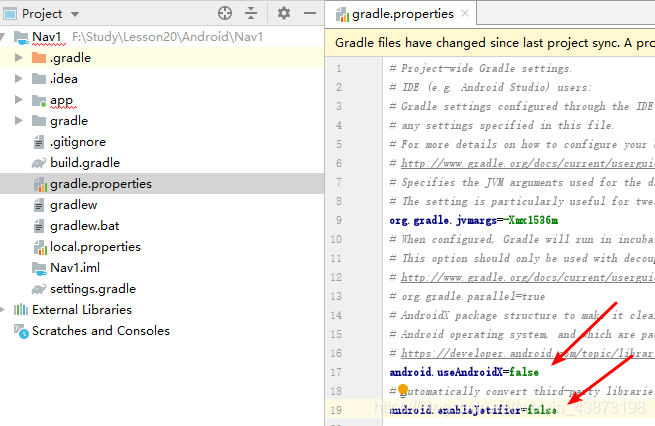Click line number 9 in gutter
This screenshot has width=655, height=426.
(338, 220)
